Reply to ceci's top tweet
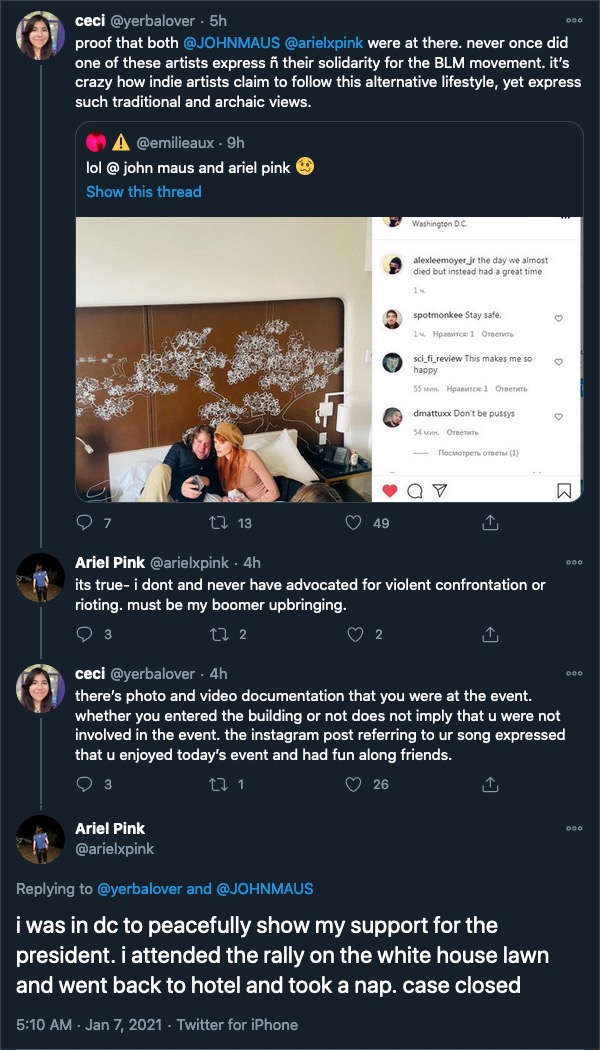 click(84, 522)
